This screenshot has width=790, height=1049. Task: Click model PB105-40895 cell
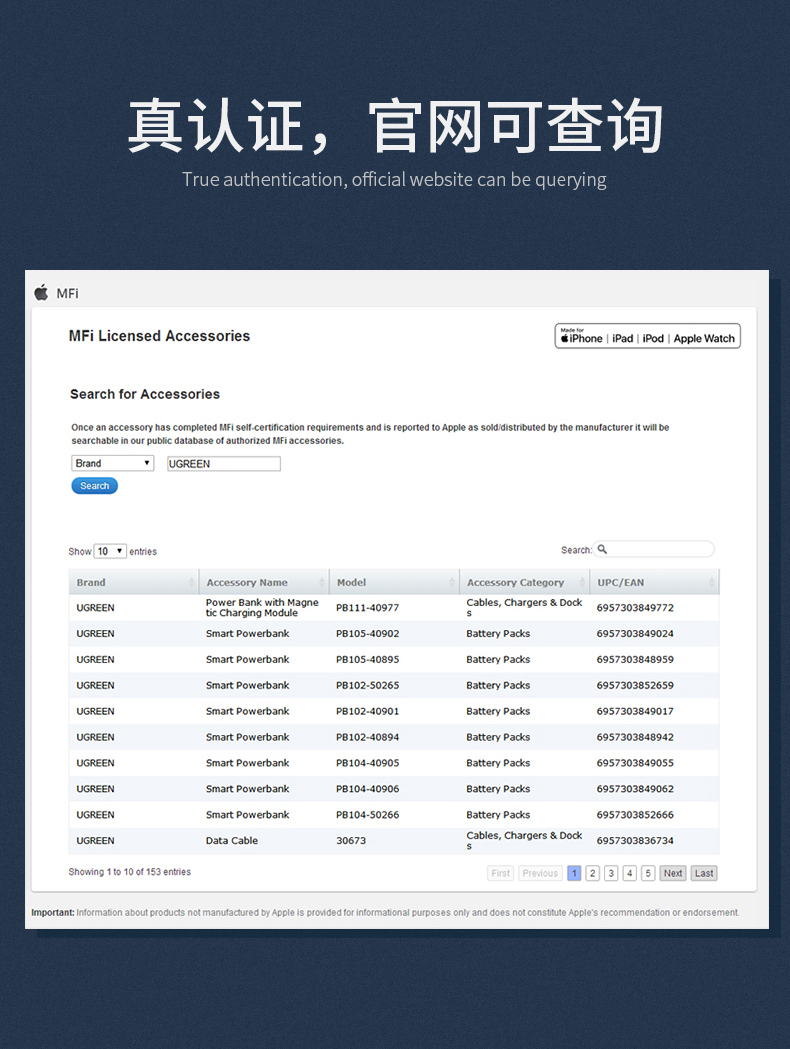(x=367, y=660)
